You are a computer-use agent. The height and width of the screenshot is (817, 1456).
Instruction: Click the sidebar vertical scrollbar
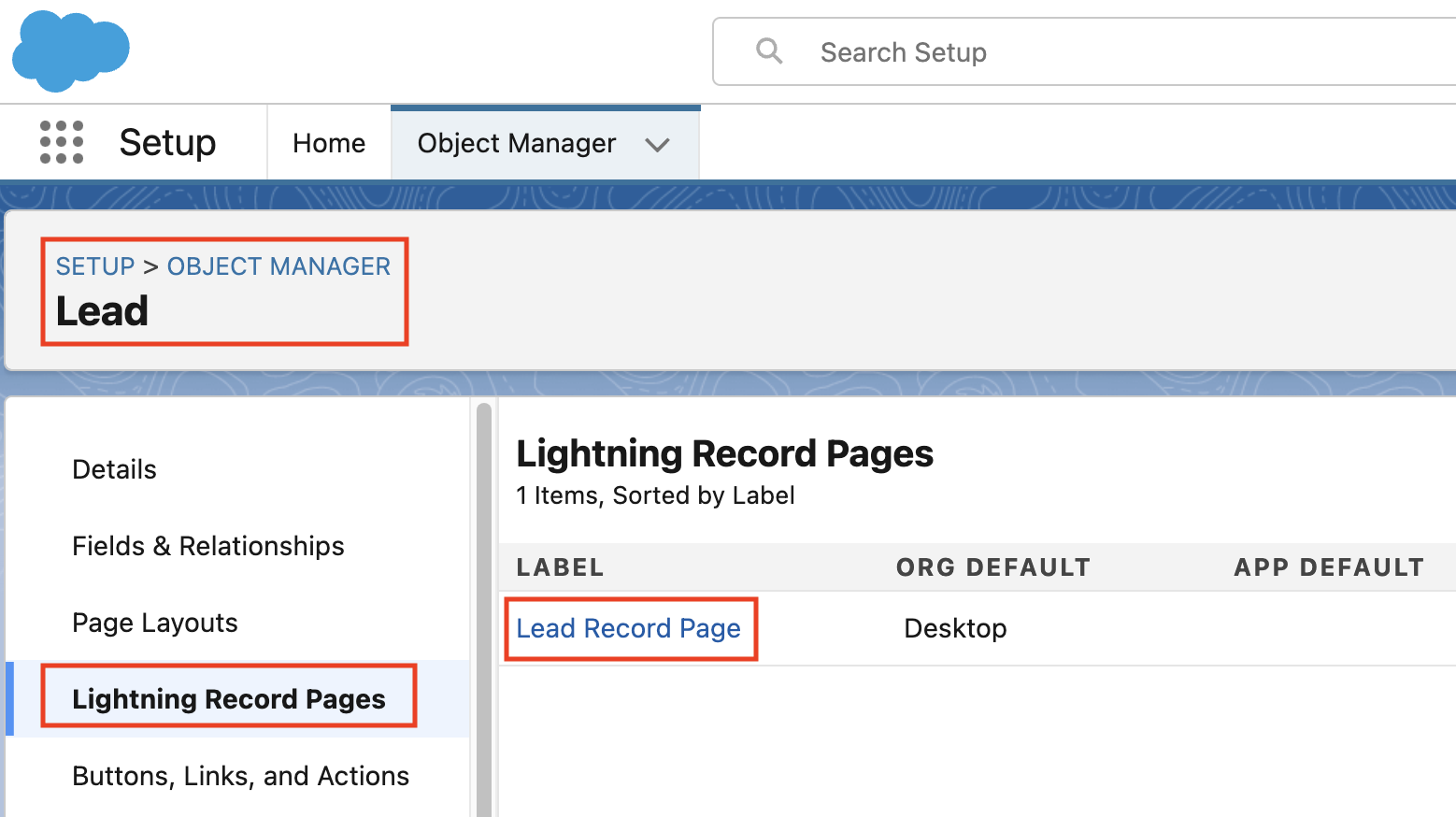click(483, 609)
